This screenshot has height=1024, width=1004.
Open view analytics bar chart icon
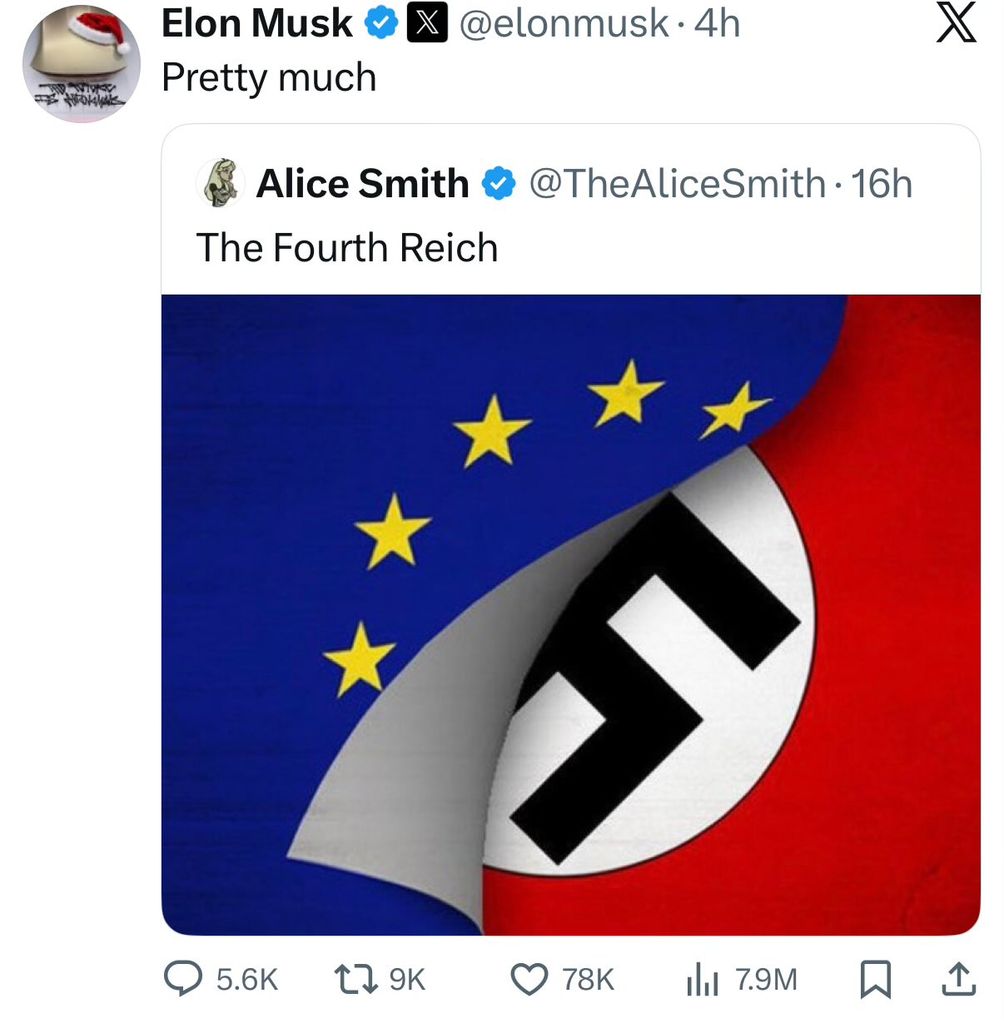(701, 980)
